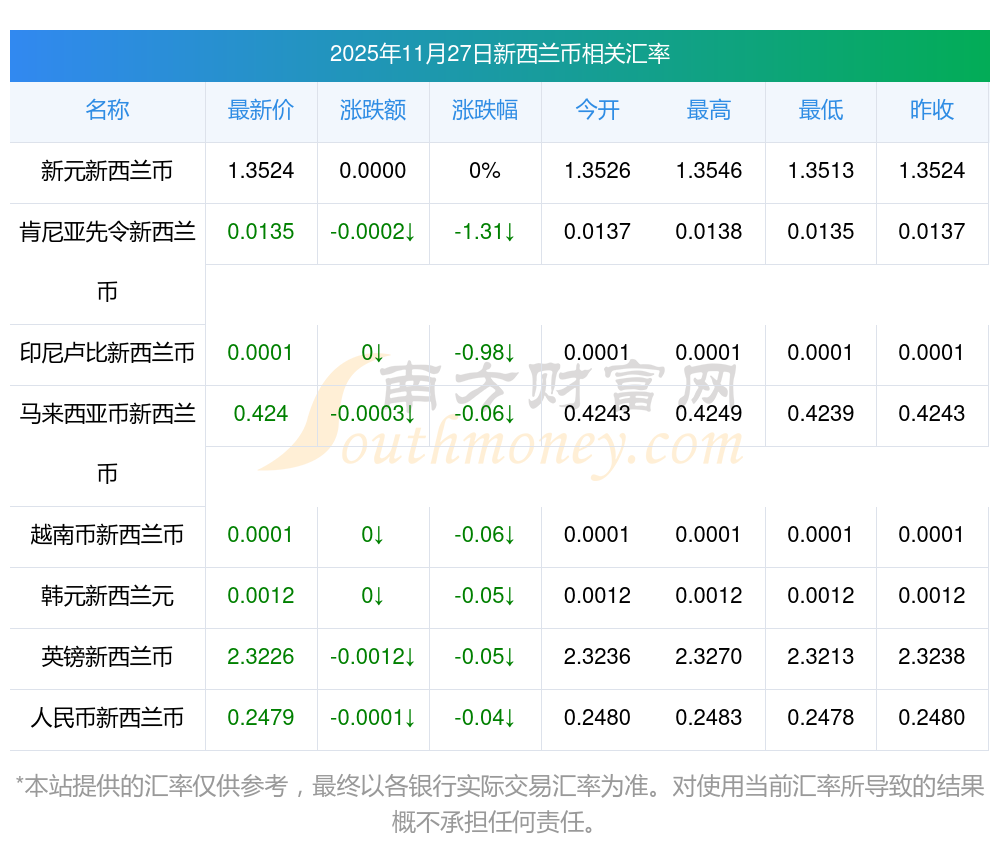Click the 涨跌额 column header
The image size is (1000, 853).
pyautogui.click(x=373, y=111)
